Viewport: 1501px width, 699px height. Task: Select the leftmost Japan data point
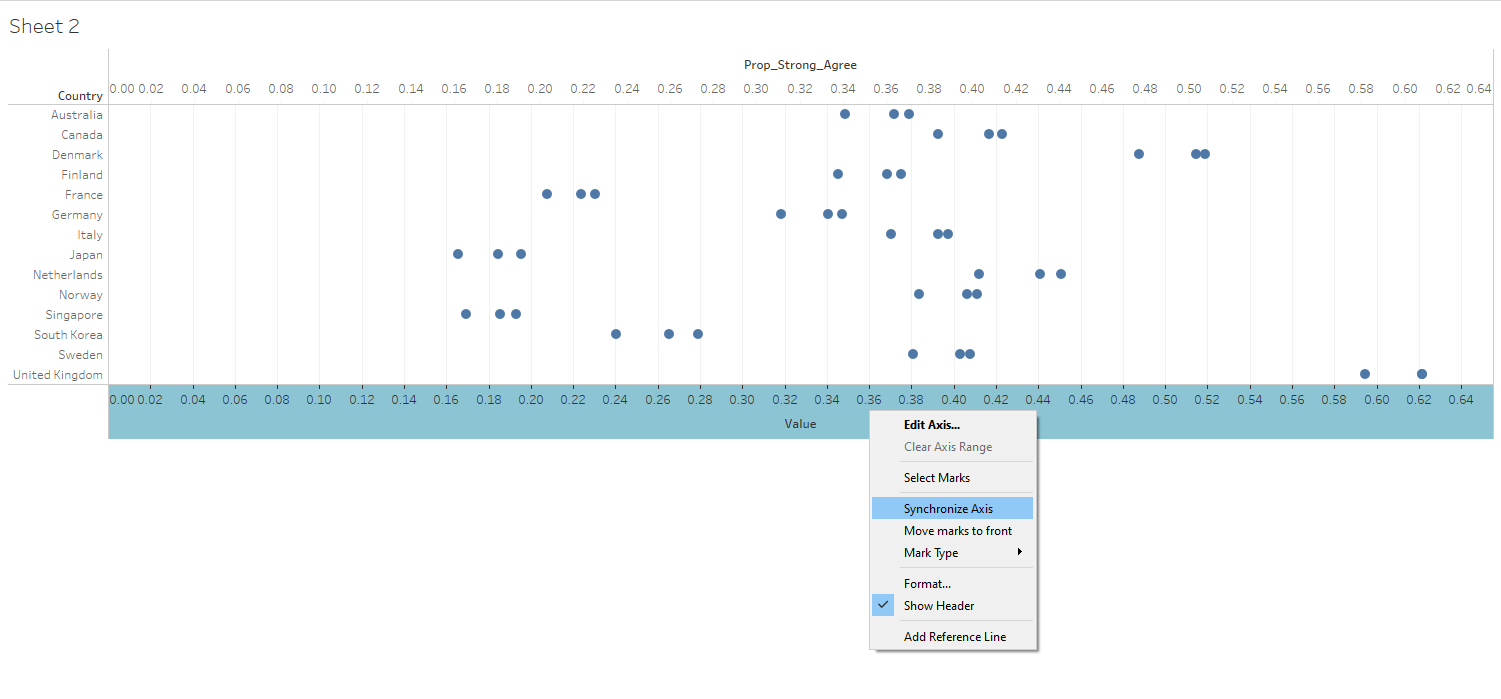(458, 254)
